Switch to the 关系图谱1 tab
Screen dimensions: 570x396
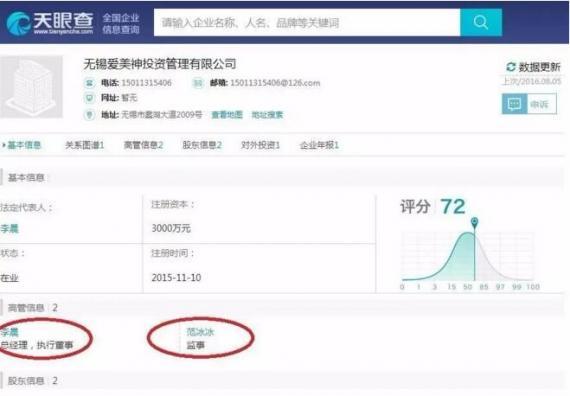pos(85,145)
